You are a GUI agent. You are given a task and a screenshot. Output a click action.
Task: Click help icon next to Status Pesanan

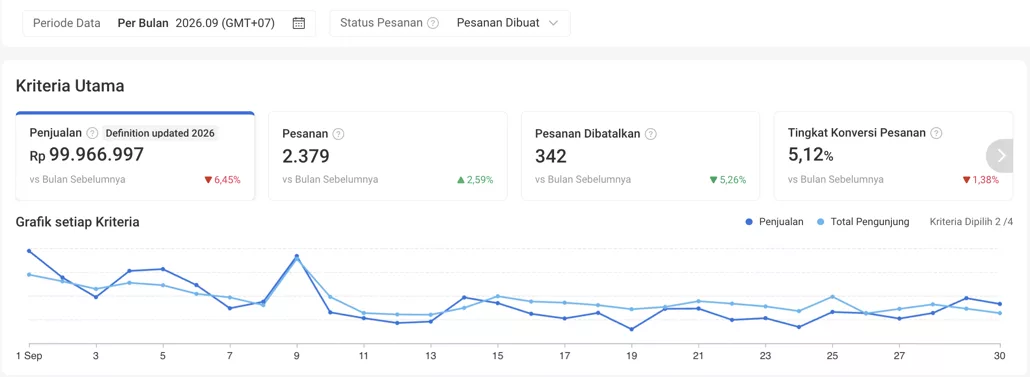(432, 23)
